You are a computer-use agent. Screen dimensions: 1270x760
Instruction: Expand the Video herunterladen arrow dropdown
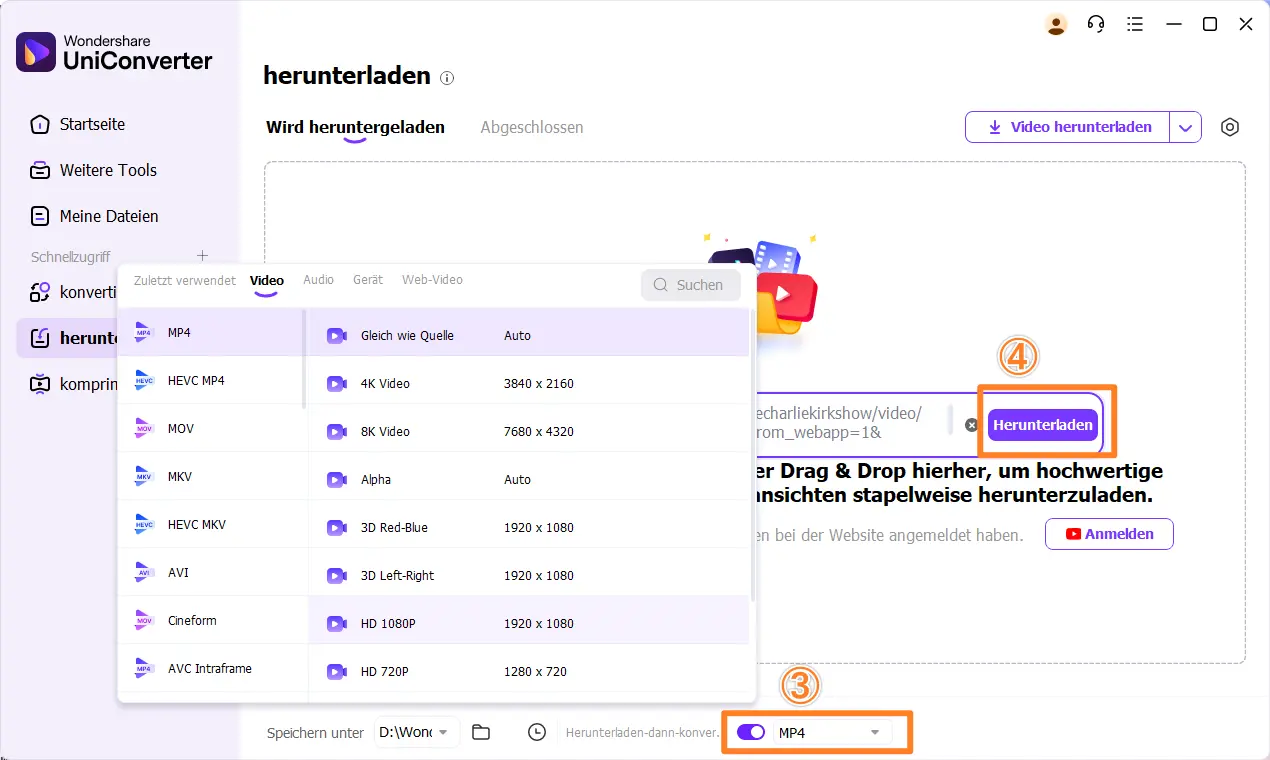pyautogui.click(x=1185, y=127)
